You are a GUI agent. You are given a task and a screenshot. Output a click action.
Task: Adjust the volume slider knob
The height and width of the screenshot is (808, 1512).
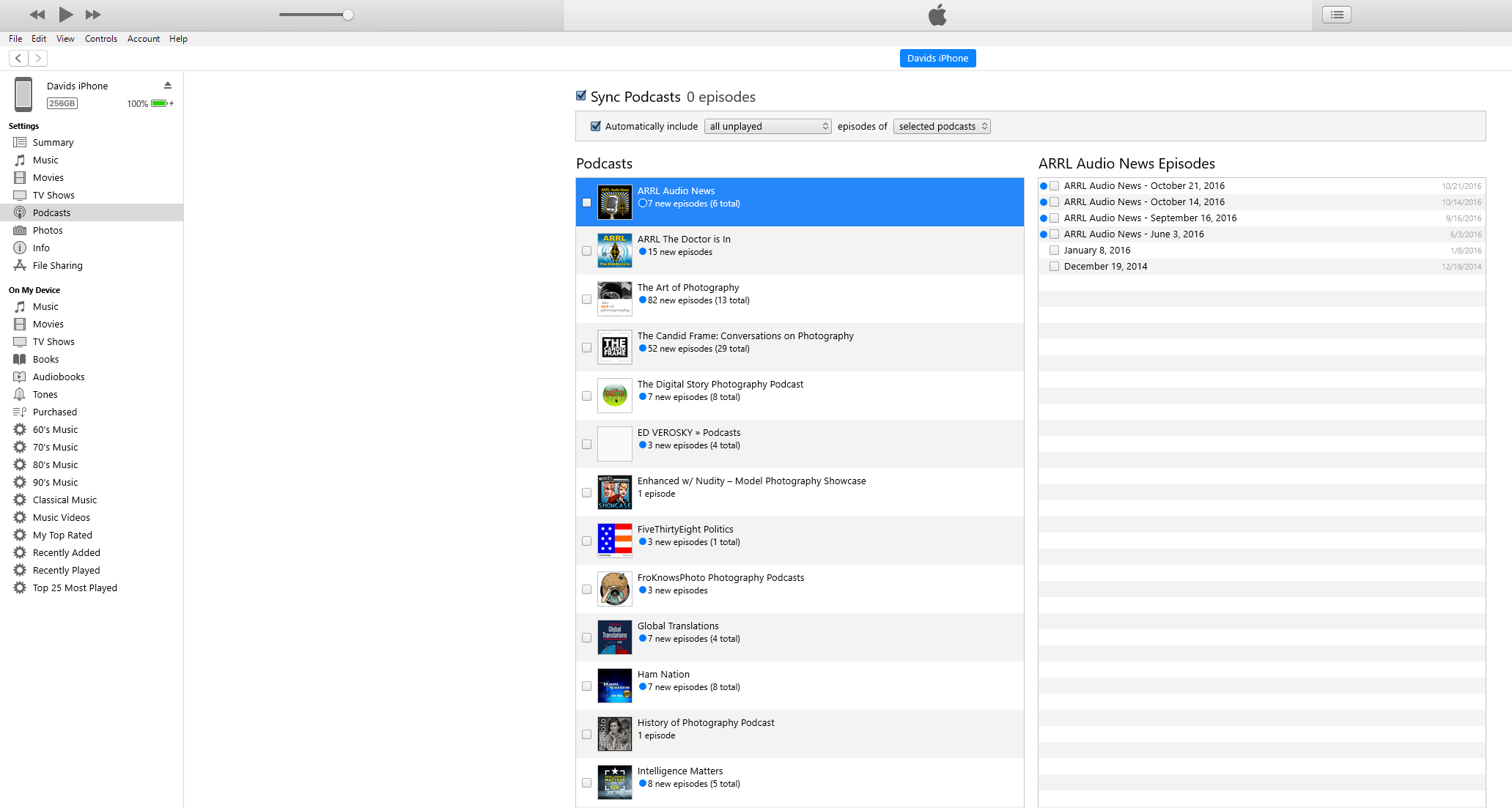click(x=348, y=15)
